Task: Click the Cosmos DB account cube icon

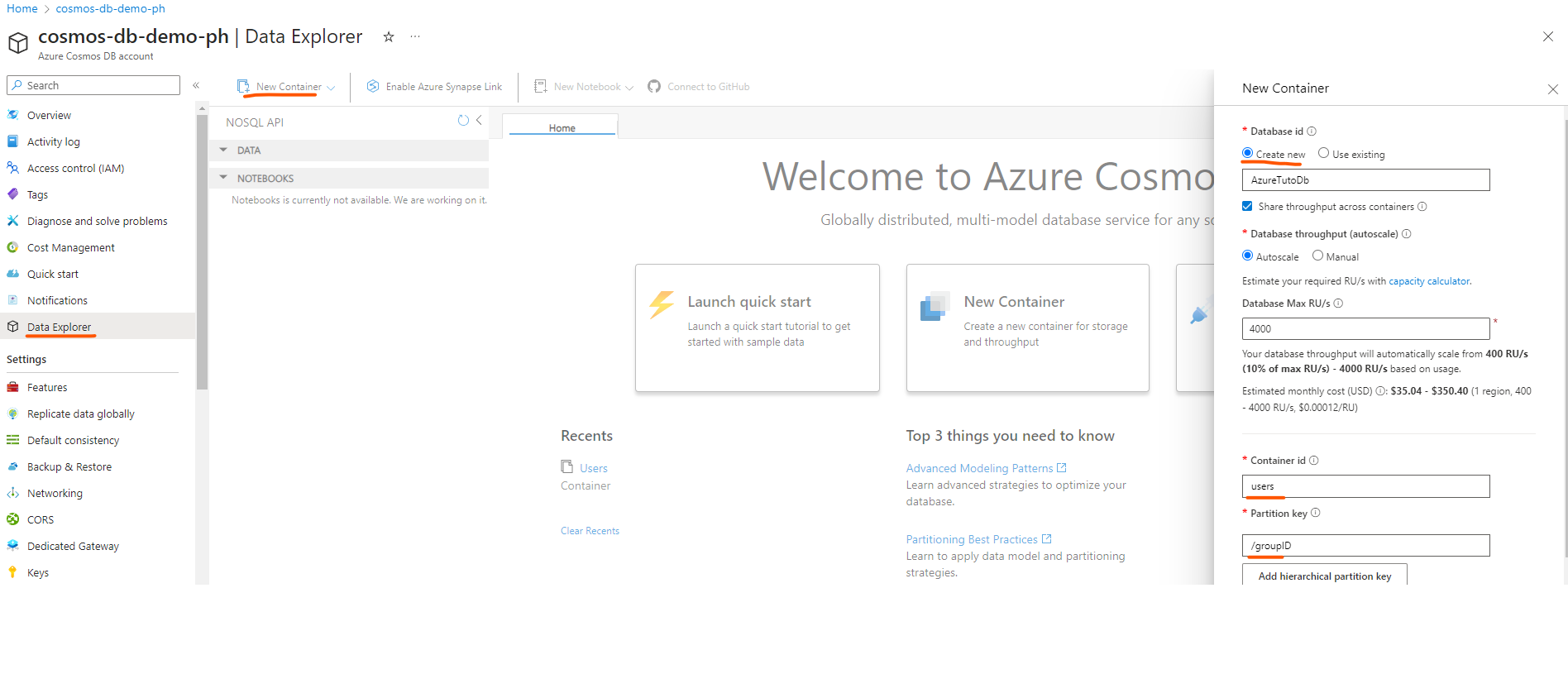Action: click(18, 42)
